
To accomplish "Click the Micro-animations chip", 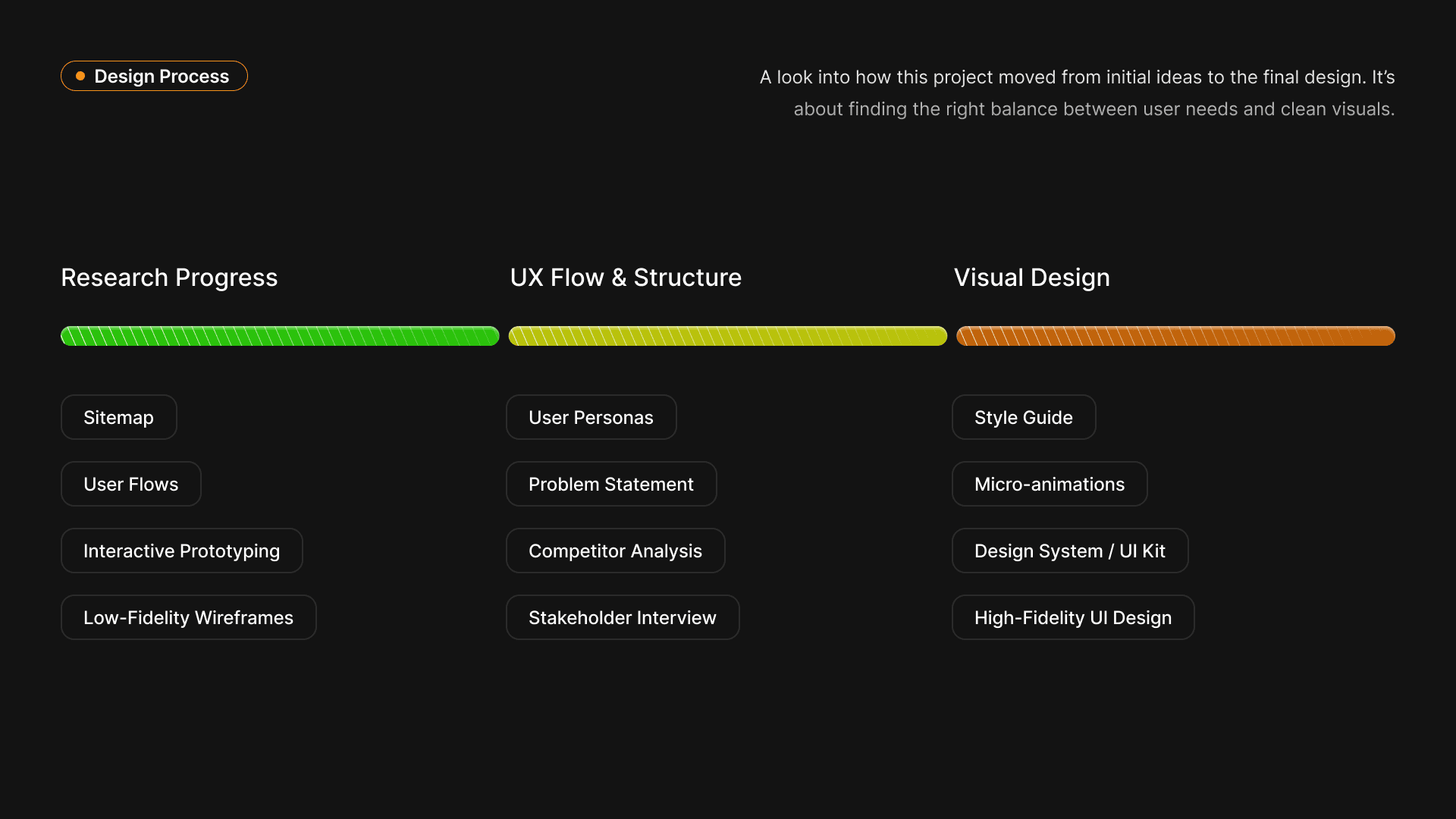I will tap(1049, 484).
